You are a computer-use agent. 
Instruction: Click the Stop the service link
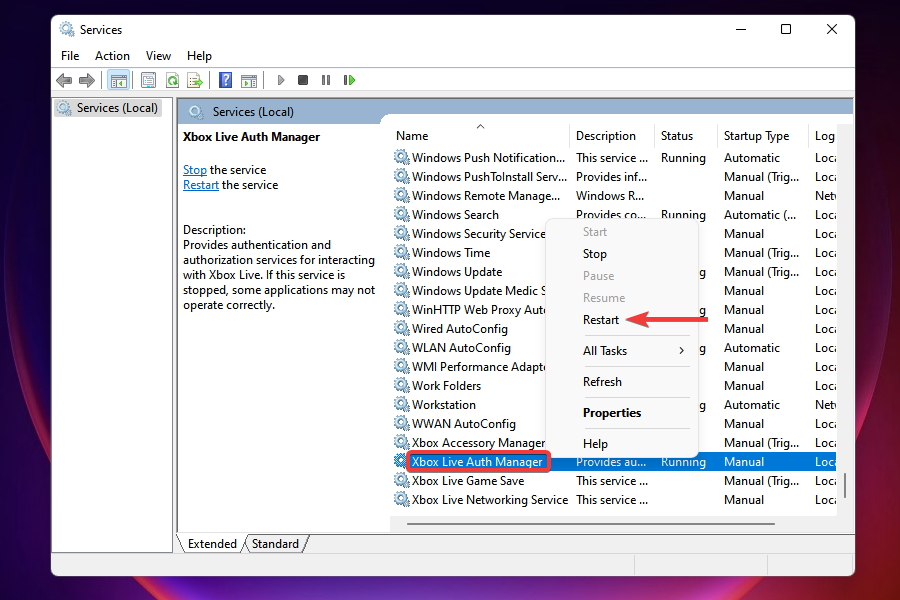tap(195, 170)
